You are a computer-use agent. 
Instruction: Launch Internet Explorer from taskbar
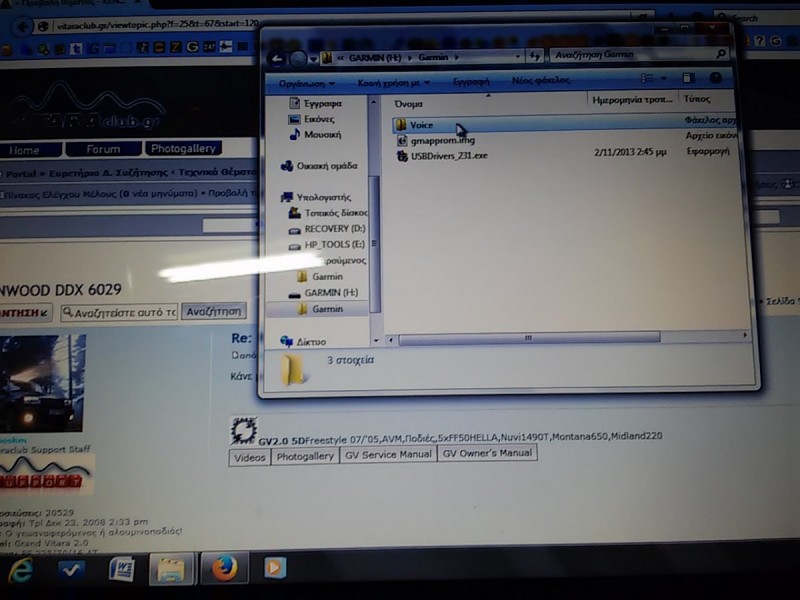point(19,571)
